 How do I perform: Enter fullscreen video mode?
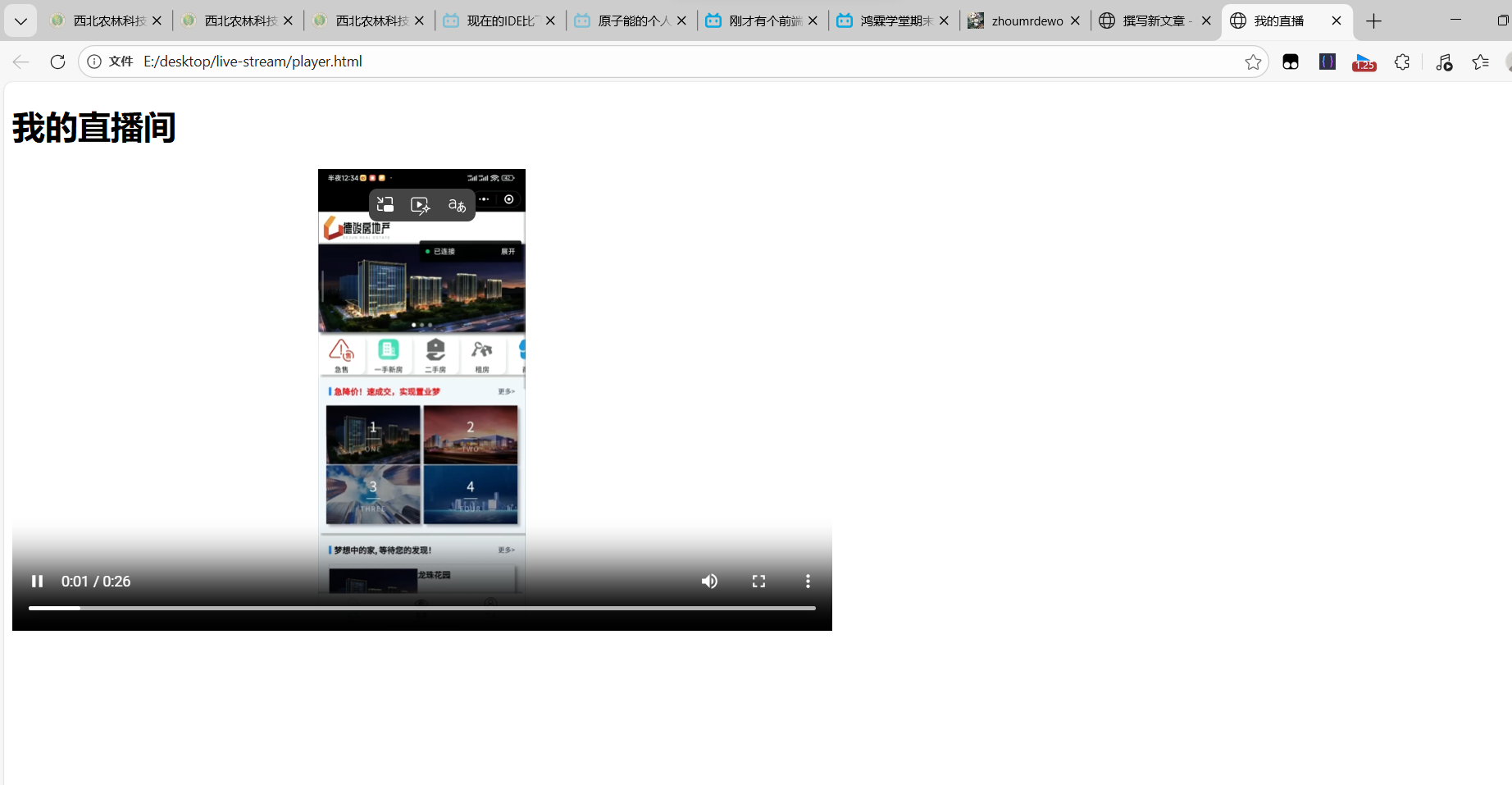[758, 582]
